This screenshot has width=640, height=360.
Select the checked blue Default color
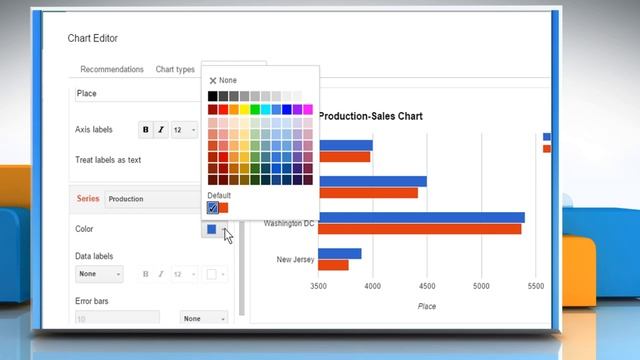click(213, 208)
